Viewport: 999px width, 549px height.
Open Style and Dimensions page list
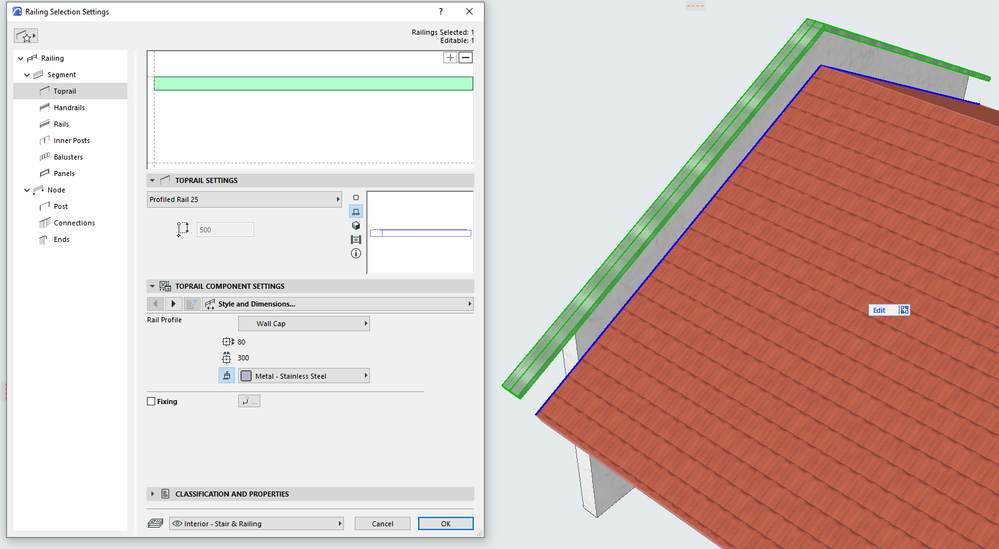pyautogui.click(x=338, y=304)
